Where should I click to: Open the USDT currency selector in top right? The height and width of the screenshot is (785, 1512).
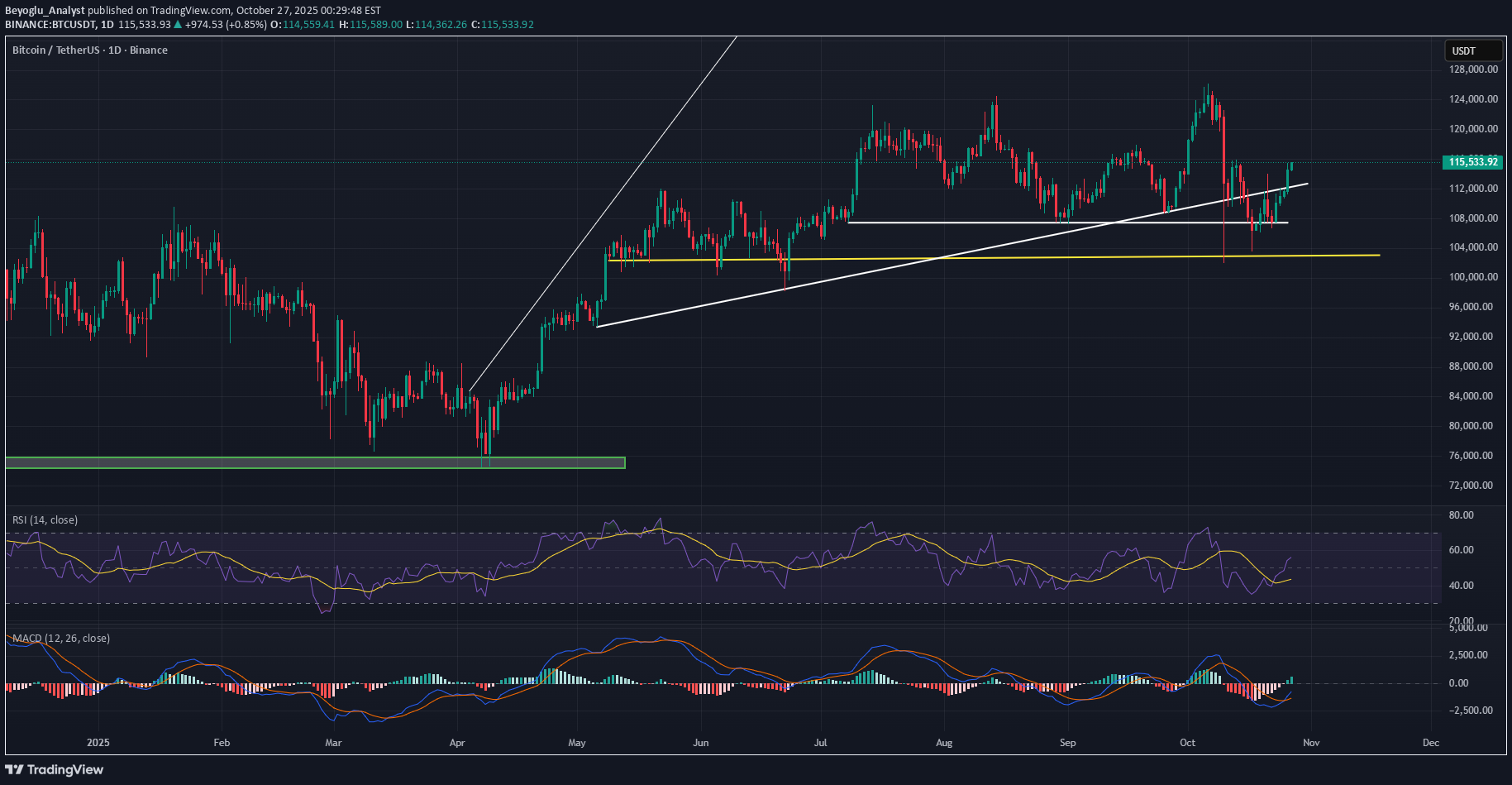[x=1472, y=50]
